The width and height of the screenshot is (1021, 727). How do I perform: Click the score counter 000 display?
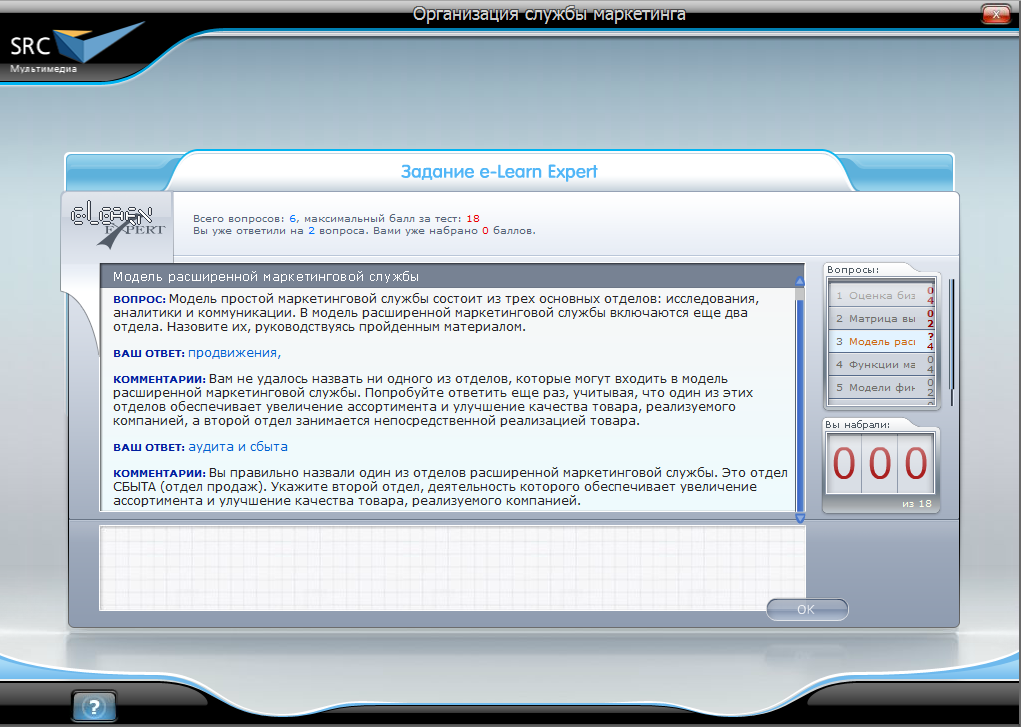pyautogui.click(x=880, y=464)
